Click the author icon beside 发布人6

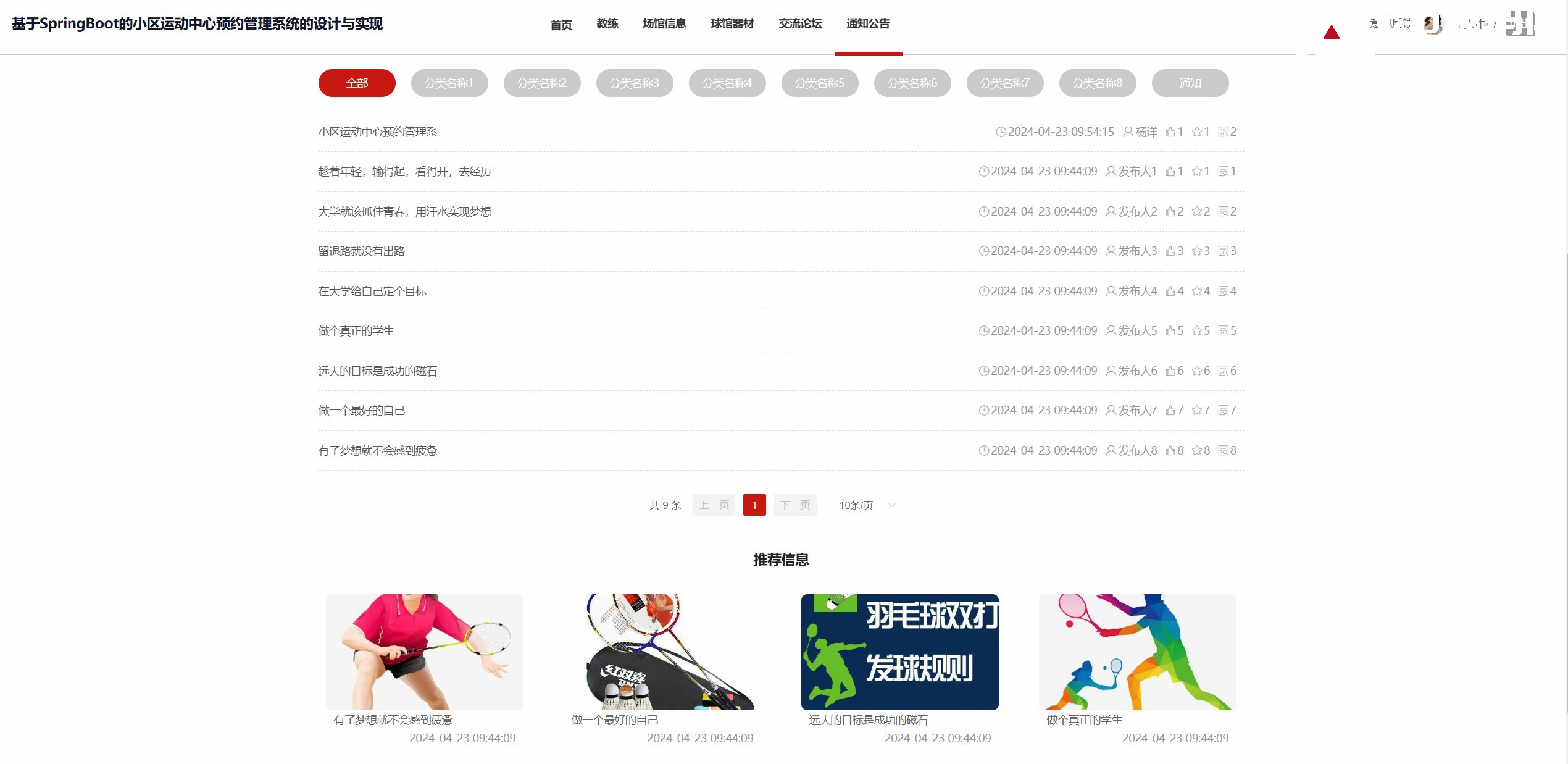pos(1111,371)
